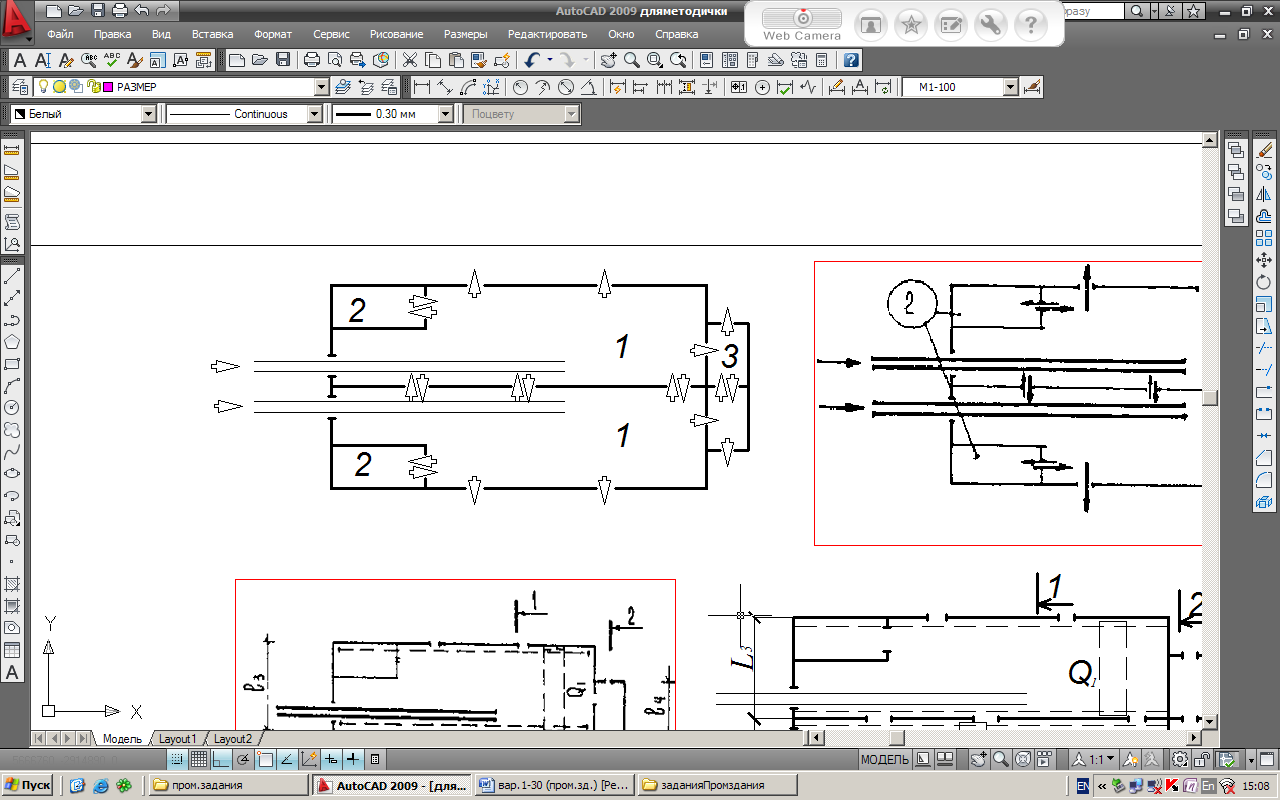
Task: Expand the color dropdown showing Белый
Action: pyautogui.click(x=149, y=114)
